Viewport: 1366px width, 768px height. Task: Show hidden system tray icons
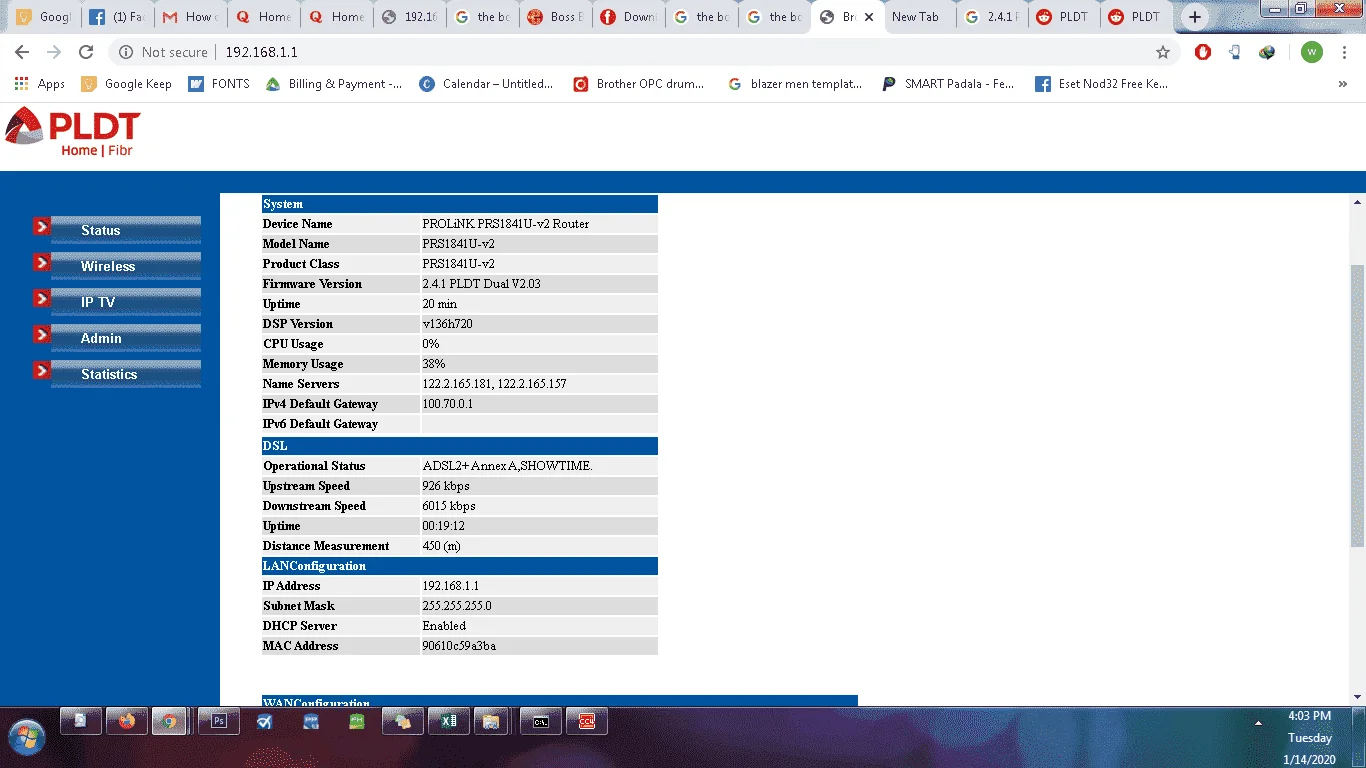[x=1259, y=722]
